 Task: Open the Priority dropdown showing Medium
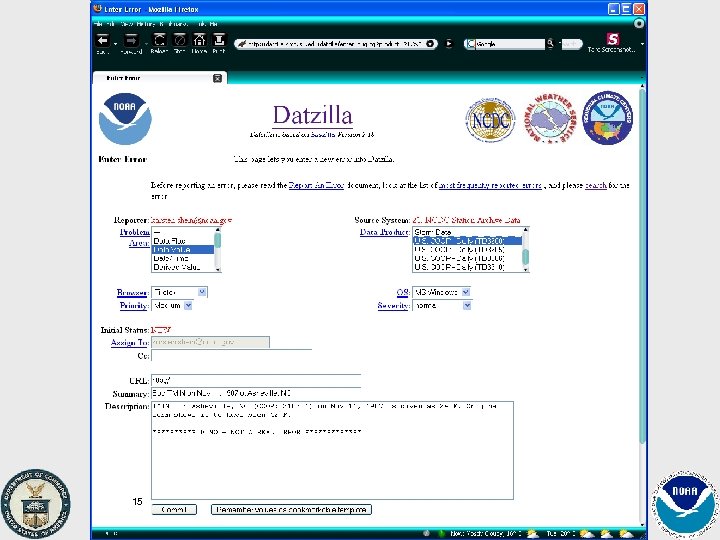(x=172, y=305)
